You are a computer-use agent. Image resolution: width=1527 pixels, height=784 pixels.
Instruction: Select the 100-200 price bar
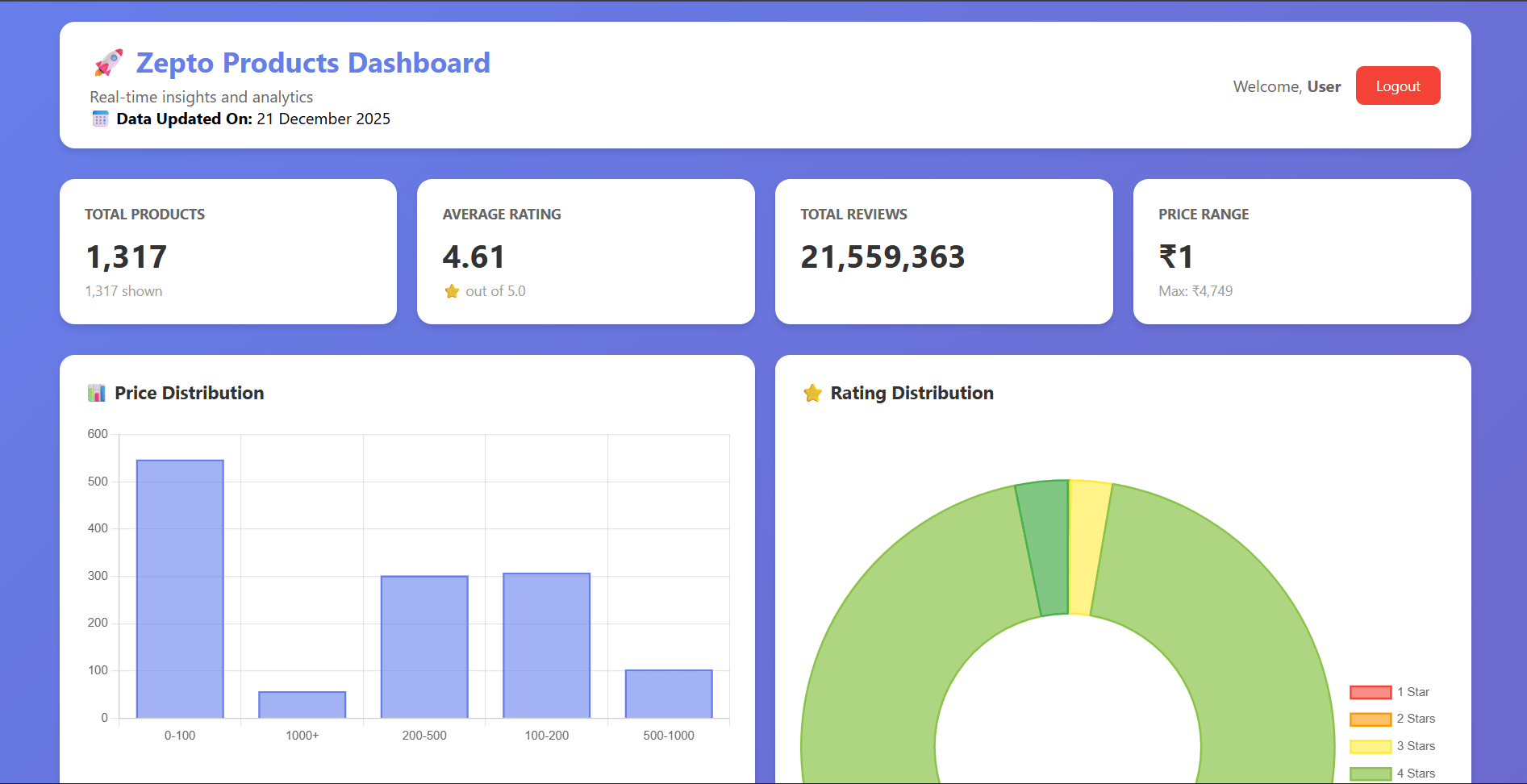coord(547,645)
